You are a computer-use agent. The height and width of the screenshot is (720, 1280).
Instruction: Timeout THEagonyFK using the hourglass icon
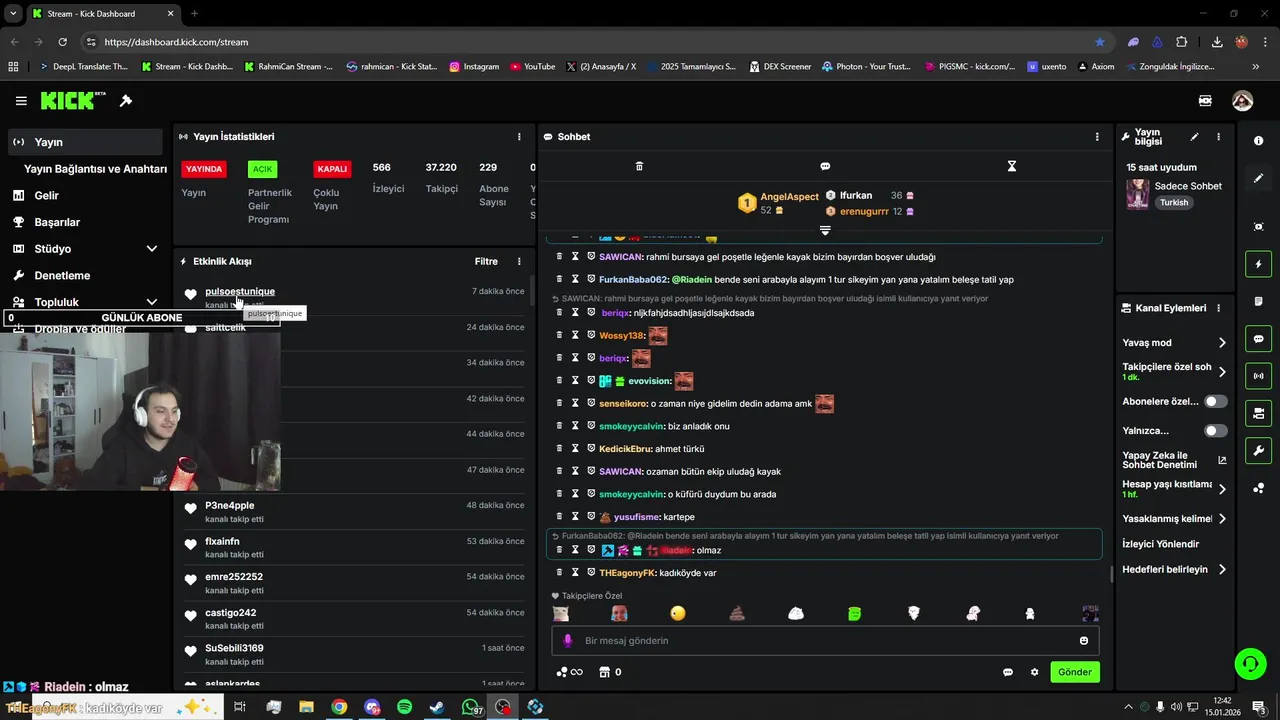click(575, 573)
